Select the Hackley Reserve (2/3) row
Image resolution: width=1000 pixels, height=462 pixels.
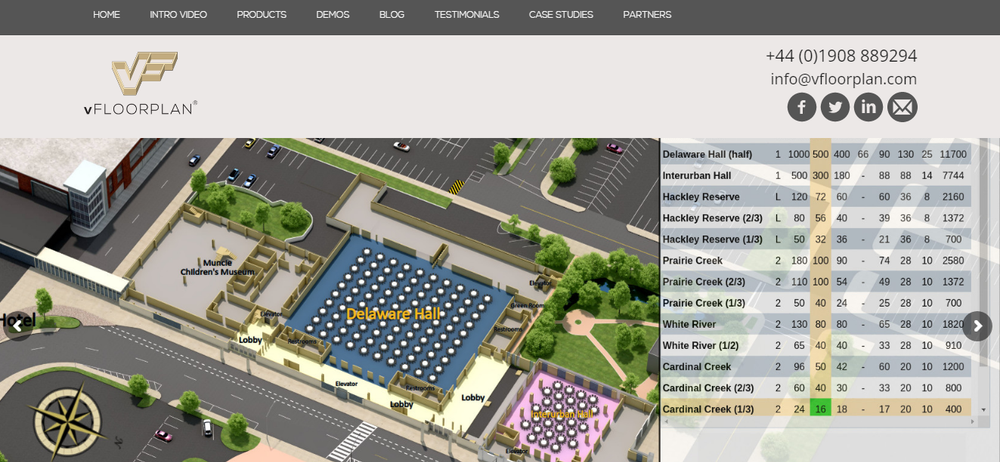click(x=816, y=218)
